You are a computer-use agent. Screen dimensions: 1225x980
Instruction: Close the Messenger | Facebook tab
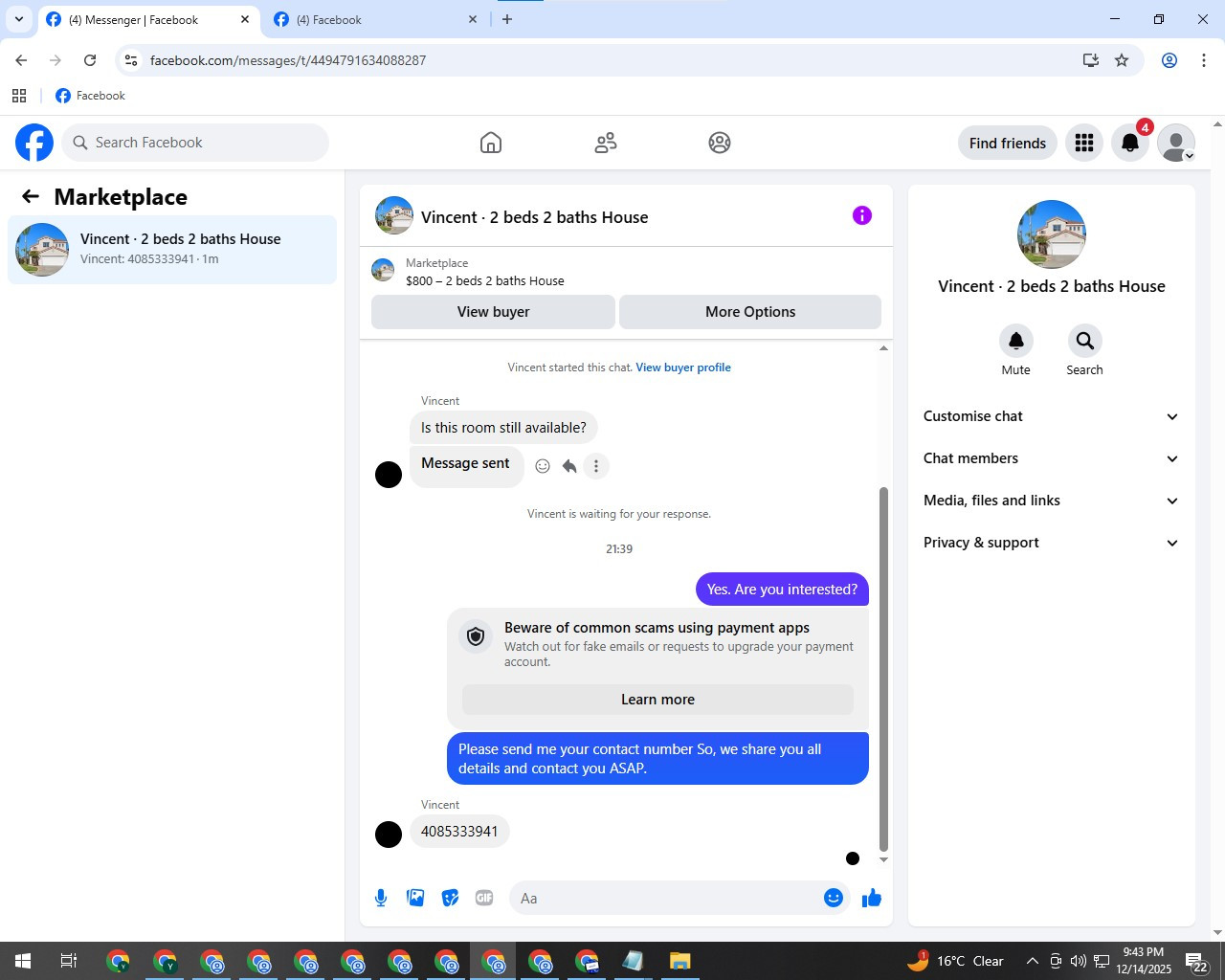(x=245, y=19)
